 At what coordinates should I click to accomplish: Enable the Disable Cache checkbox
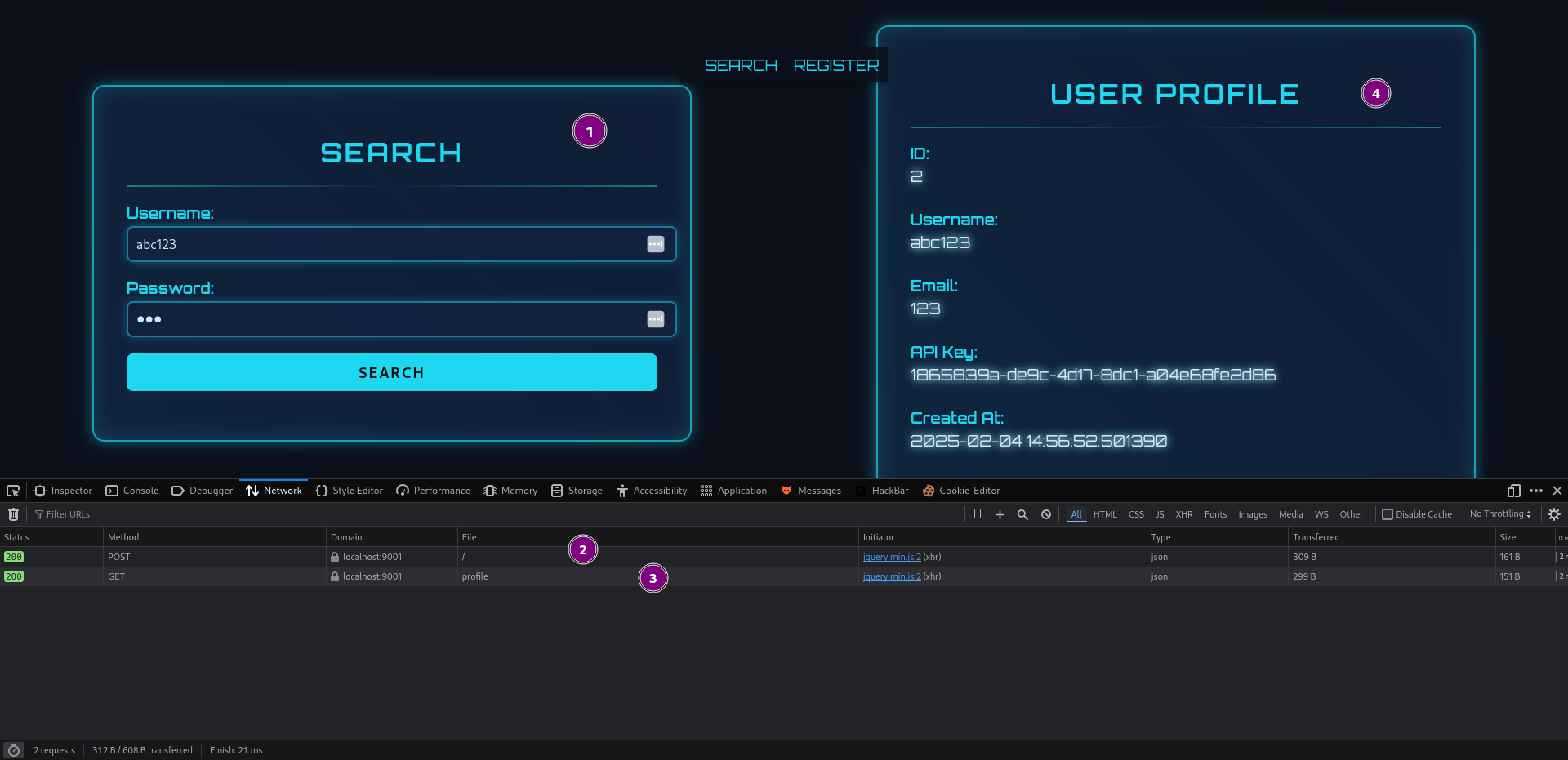pos(1388,514)
